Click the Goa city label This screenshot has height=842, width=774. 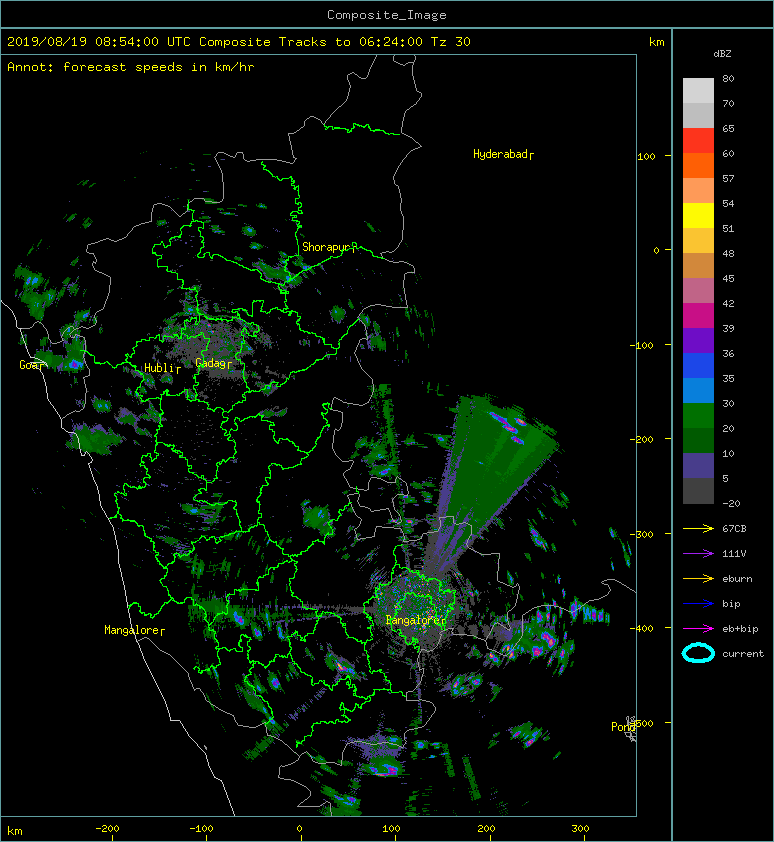coord(30,365)
